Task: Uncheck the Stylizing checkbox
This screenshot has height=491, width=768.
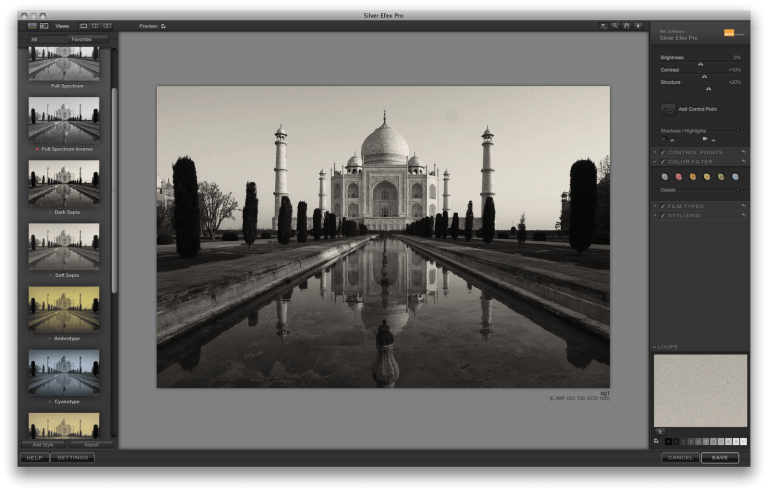Action: coord(663,216)
